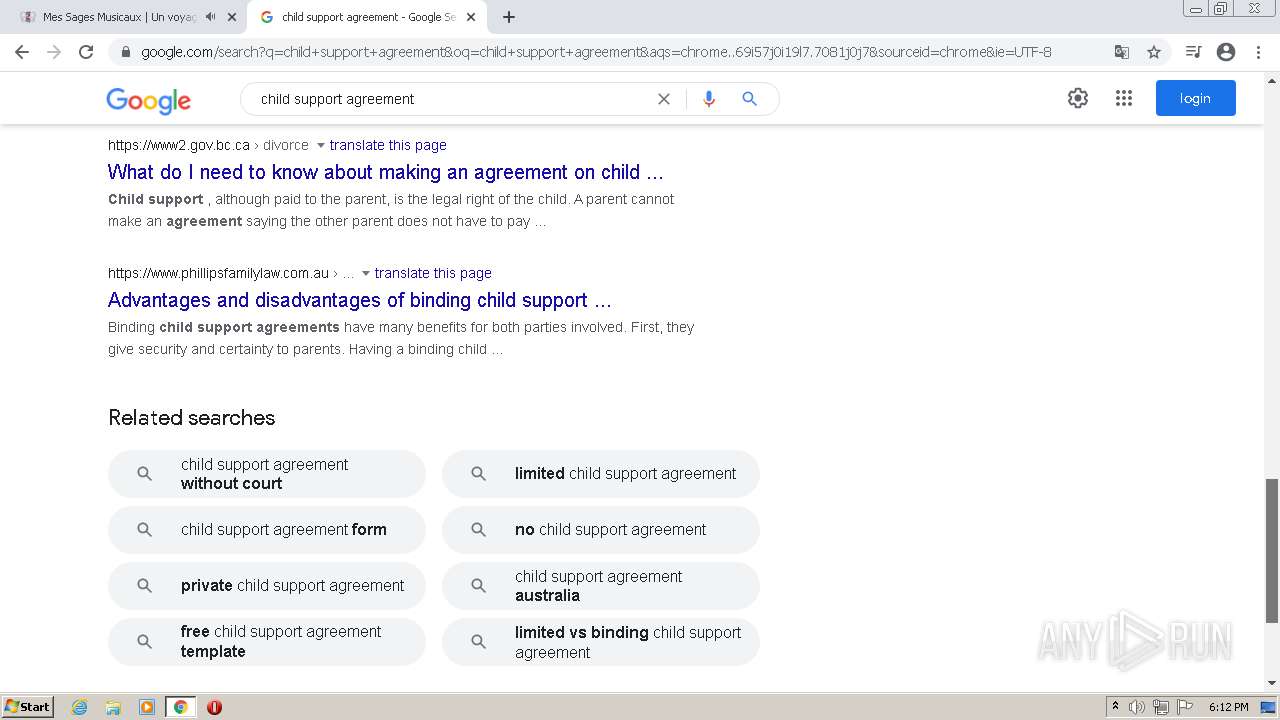Expand the dropdown arrow beside gov.bc.ca divorce
The width and height of the screenshot is (1280, 720).
pos(321,145)
